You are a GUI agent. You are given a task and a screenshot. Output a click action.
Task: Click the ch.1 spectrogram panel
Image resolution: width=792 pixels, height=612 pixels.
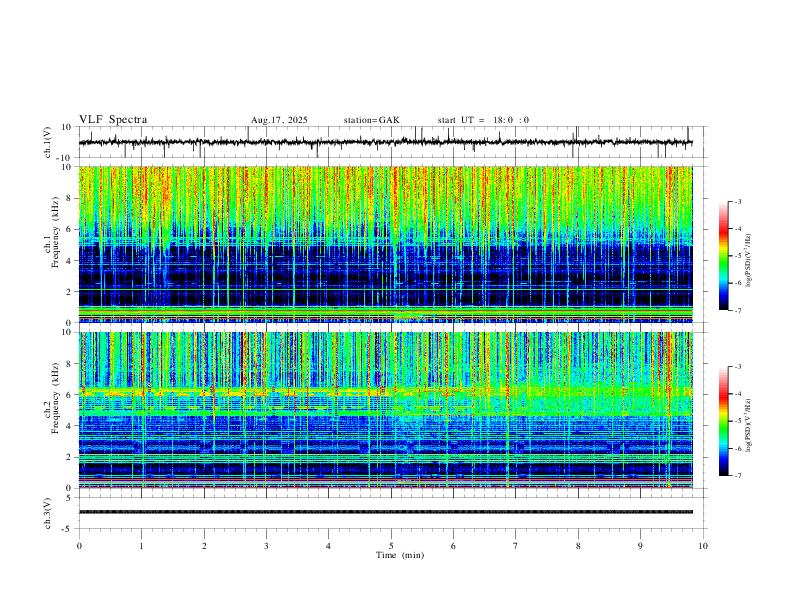(385, 244)
